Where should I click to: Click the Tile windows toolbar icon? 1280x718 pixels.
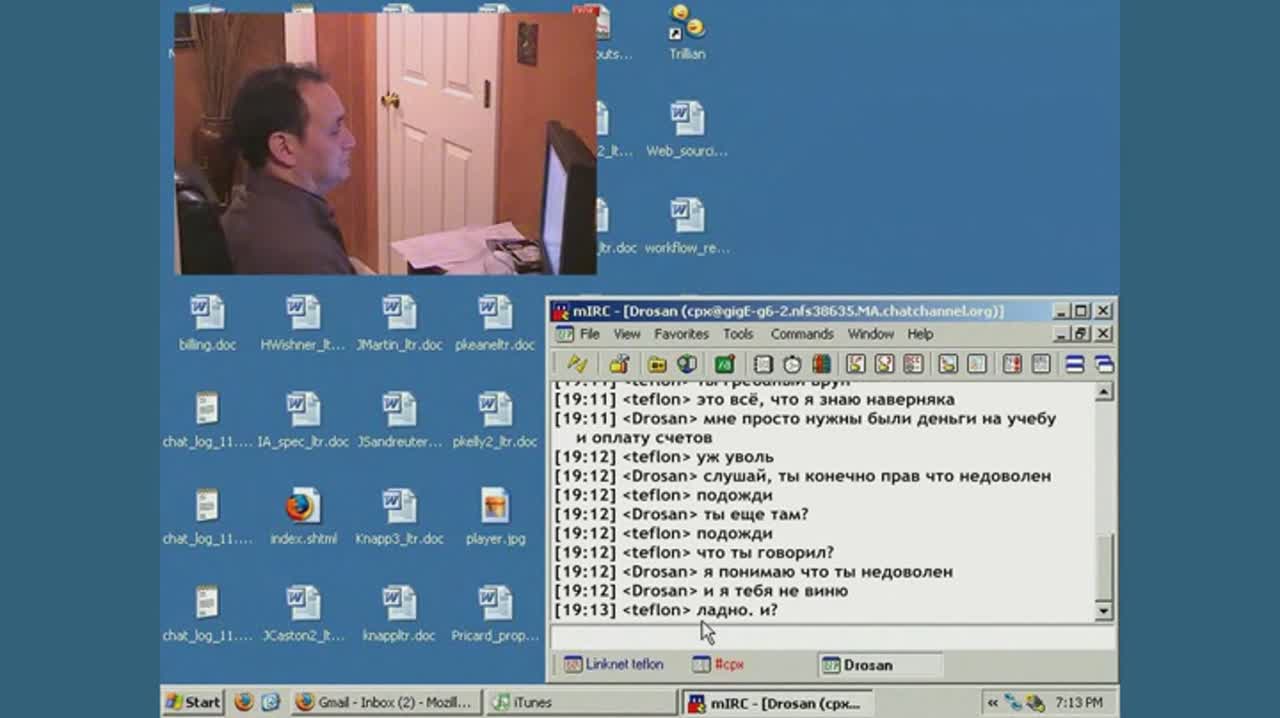[x=1075, y=364]
